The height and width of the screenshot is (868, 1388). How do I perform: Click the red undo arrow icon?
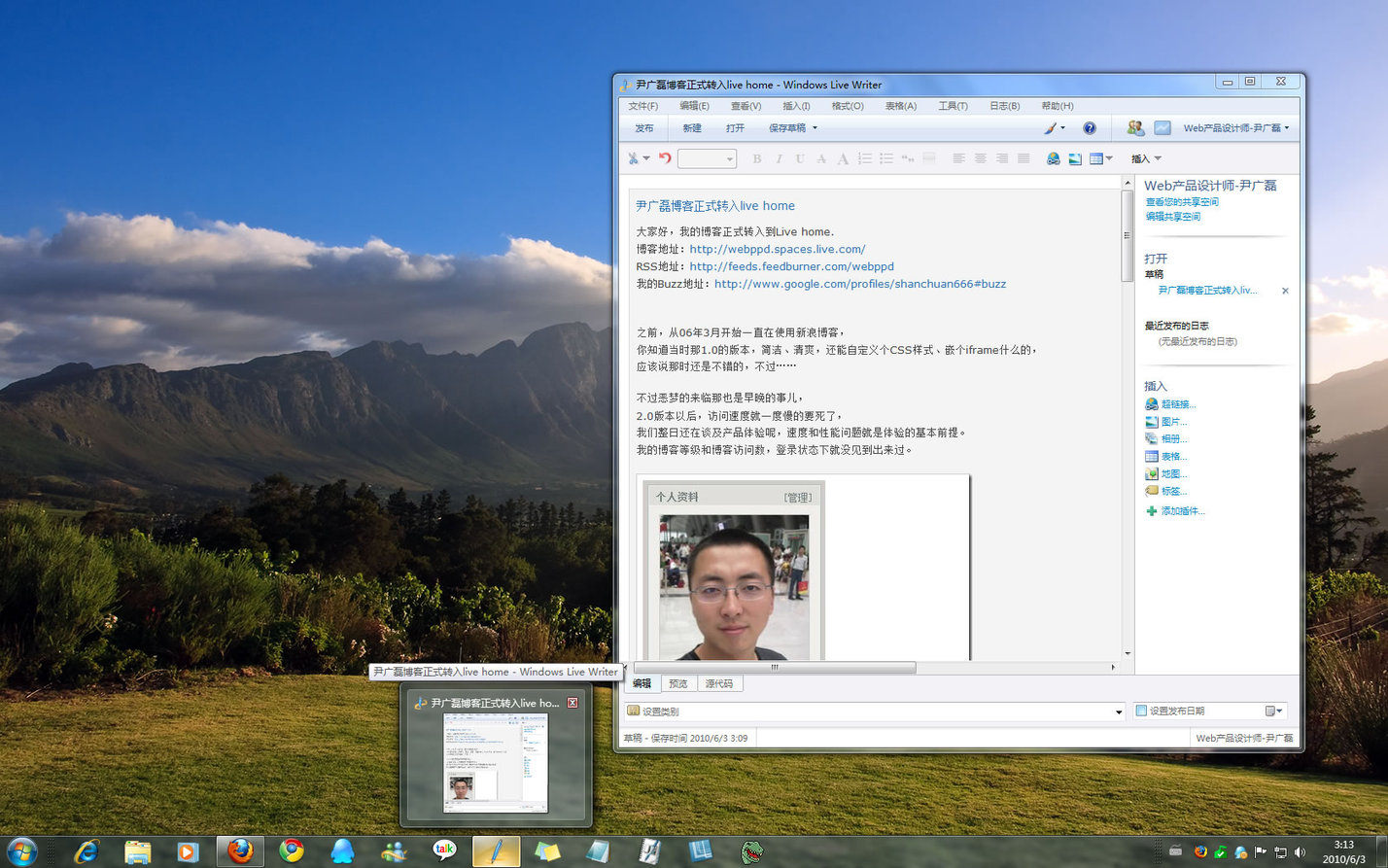(665, 158)
